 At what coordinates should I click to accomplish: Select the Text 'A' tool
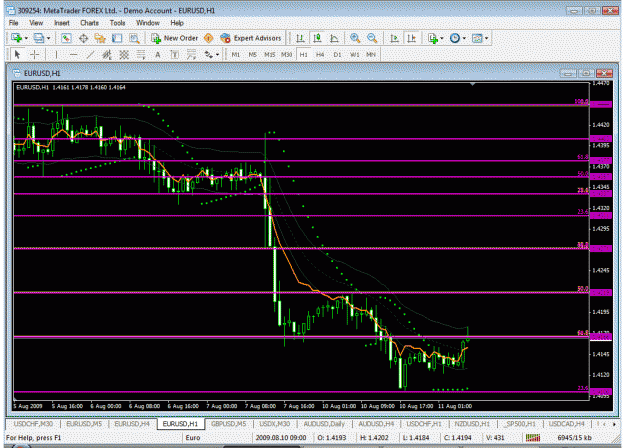pos(158,55)
